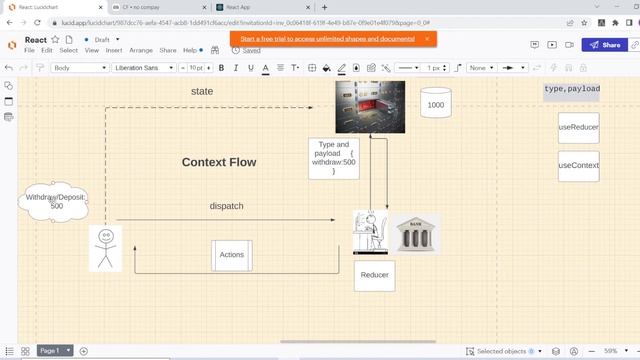The image size is (640, 360).
Task: Open text options T menu
Action: pyautogui.click(x=295, y=68)
